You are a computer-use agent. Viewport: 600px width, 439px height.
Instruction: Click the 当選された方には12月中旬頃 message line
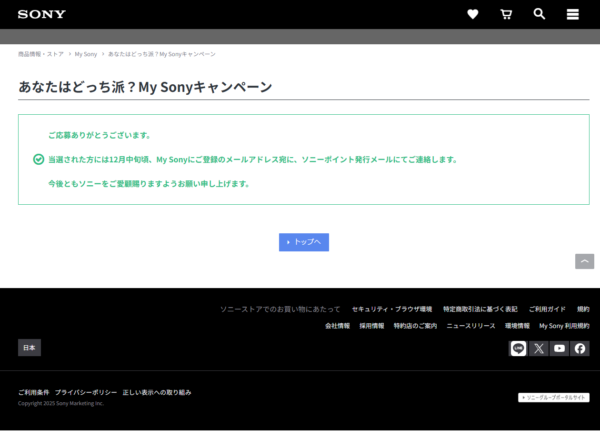coord(253,159)
